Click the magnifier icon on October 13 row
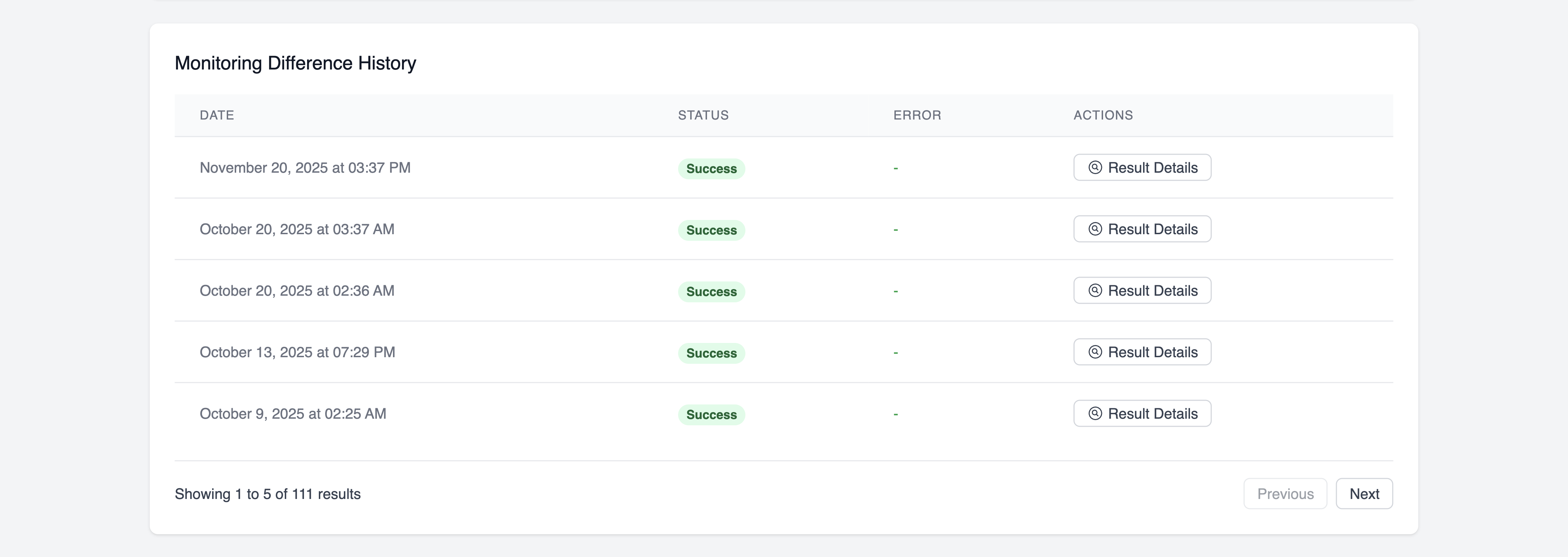This screenshot has width=1568, height=557. click(1095, 352)
